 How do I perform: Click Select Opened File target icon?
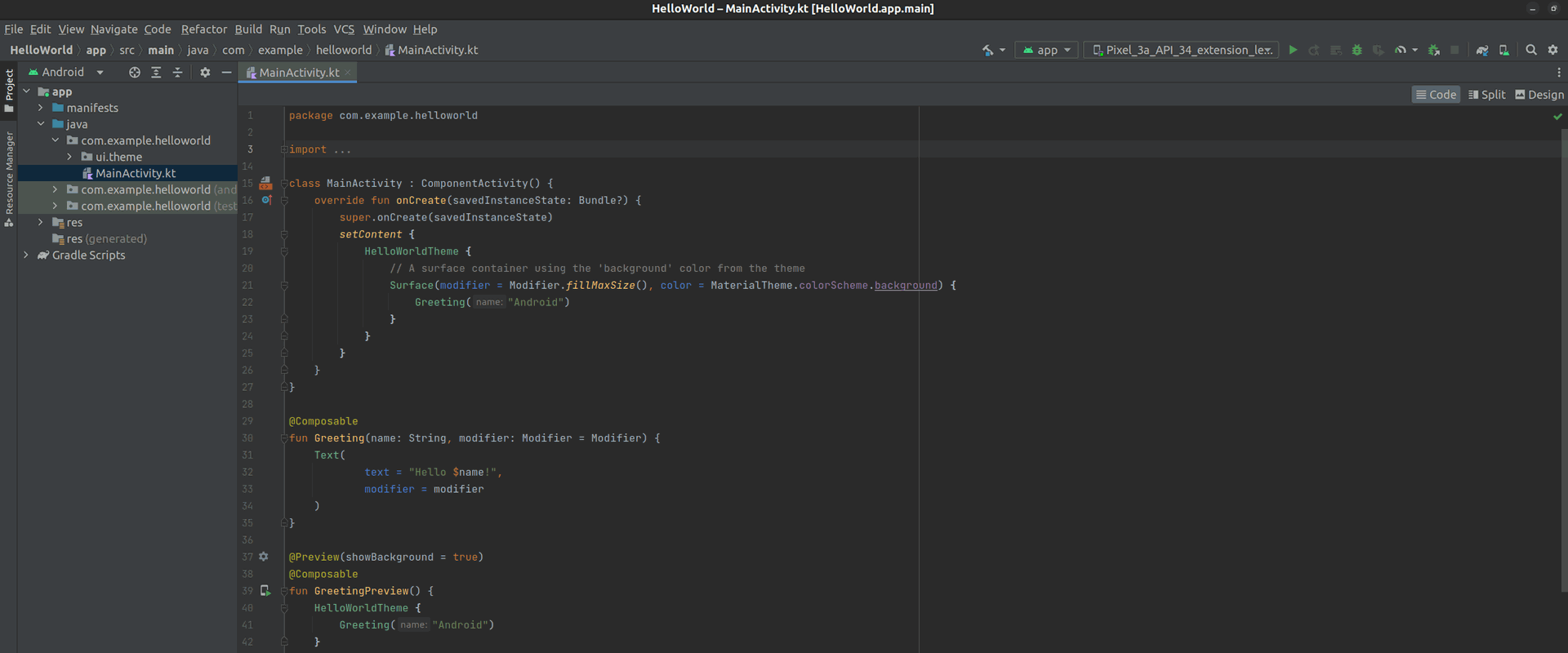[135, 72]
